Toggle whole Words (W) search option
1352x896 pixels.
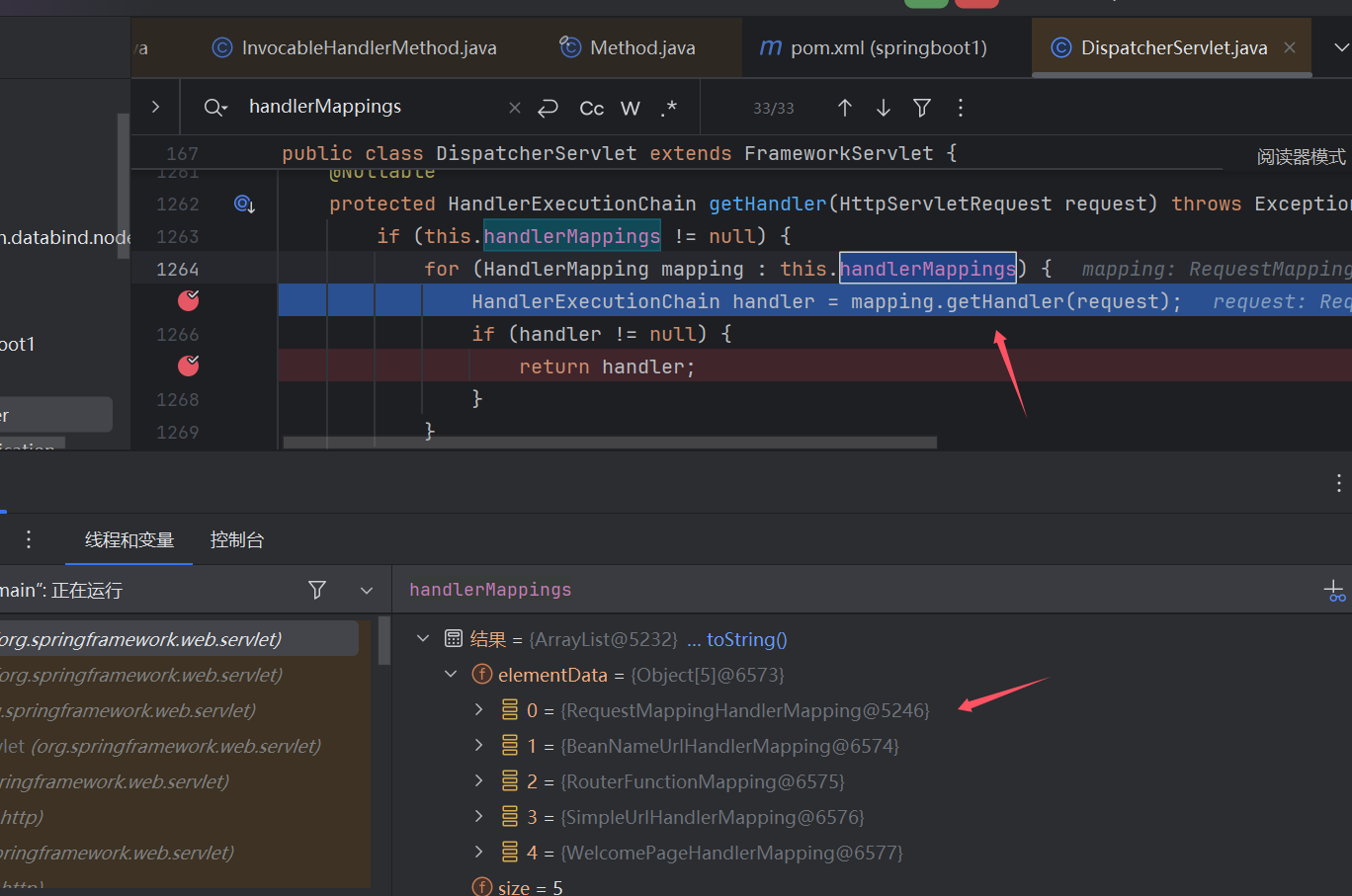coord(631,108)
